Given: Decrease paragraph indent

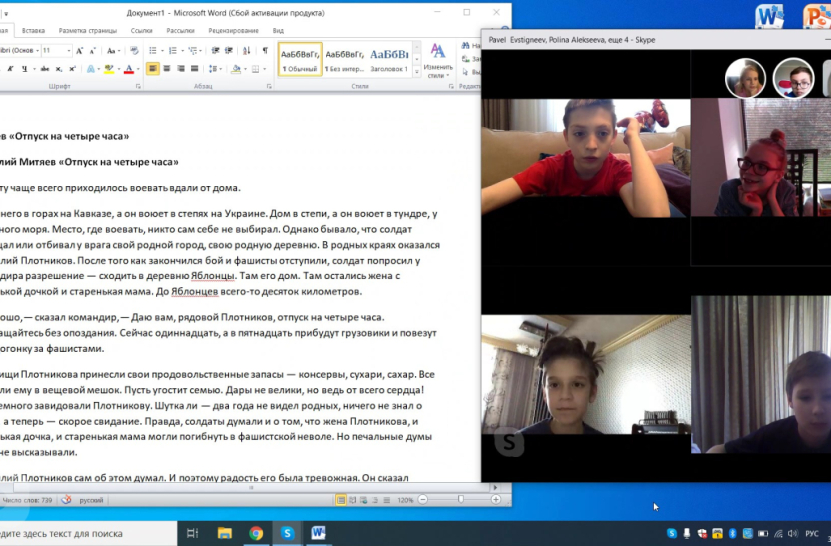Looking at the screenshot, I should coord(215,51).
